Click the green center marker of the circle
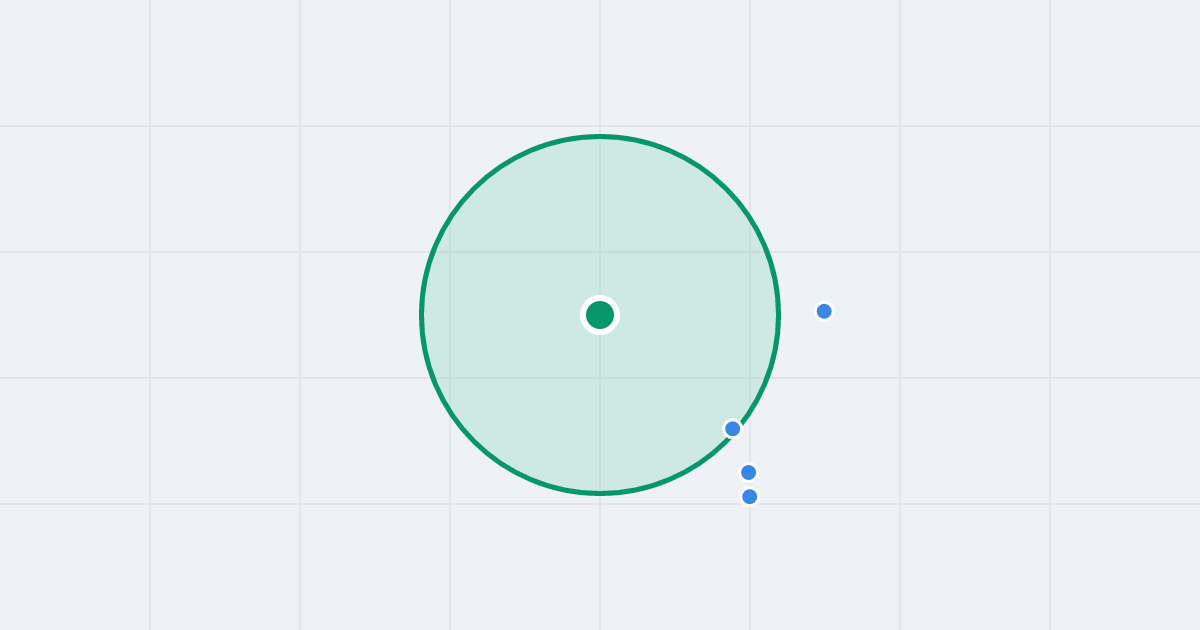The image size is (1200, 630). pos(600,315)
